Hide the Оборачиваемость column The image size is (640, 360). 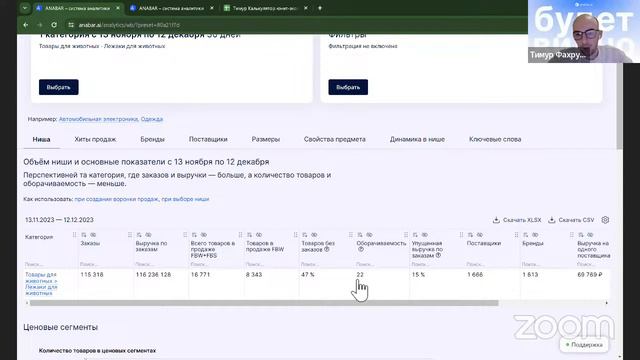coord(369,235)
